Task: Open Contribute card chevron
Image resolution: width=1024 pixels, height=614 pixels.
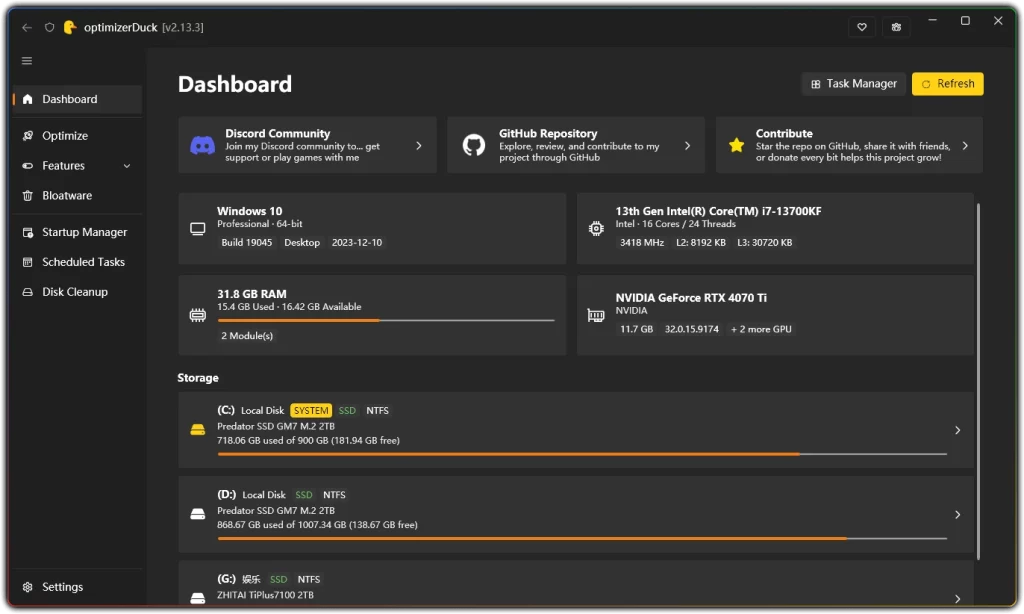Action: [x=965, y=146]
